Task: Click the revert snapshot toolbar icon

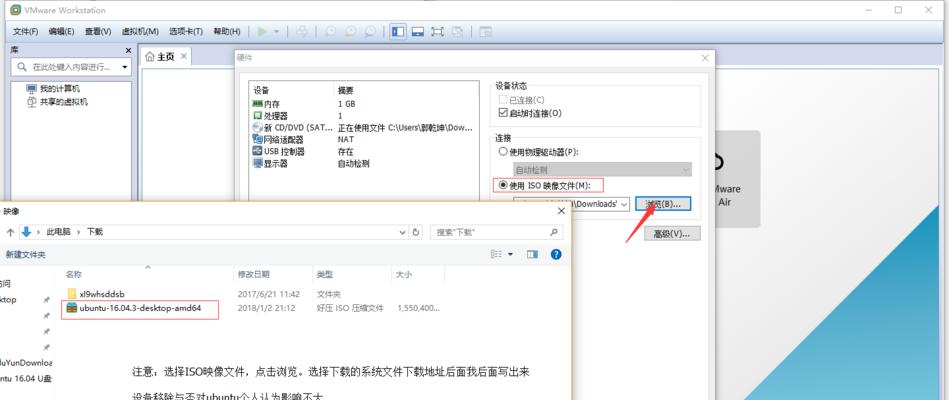Action: click(x=350, y=31)
